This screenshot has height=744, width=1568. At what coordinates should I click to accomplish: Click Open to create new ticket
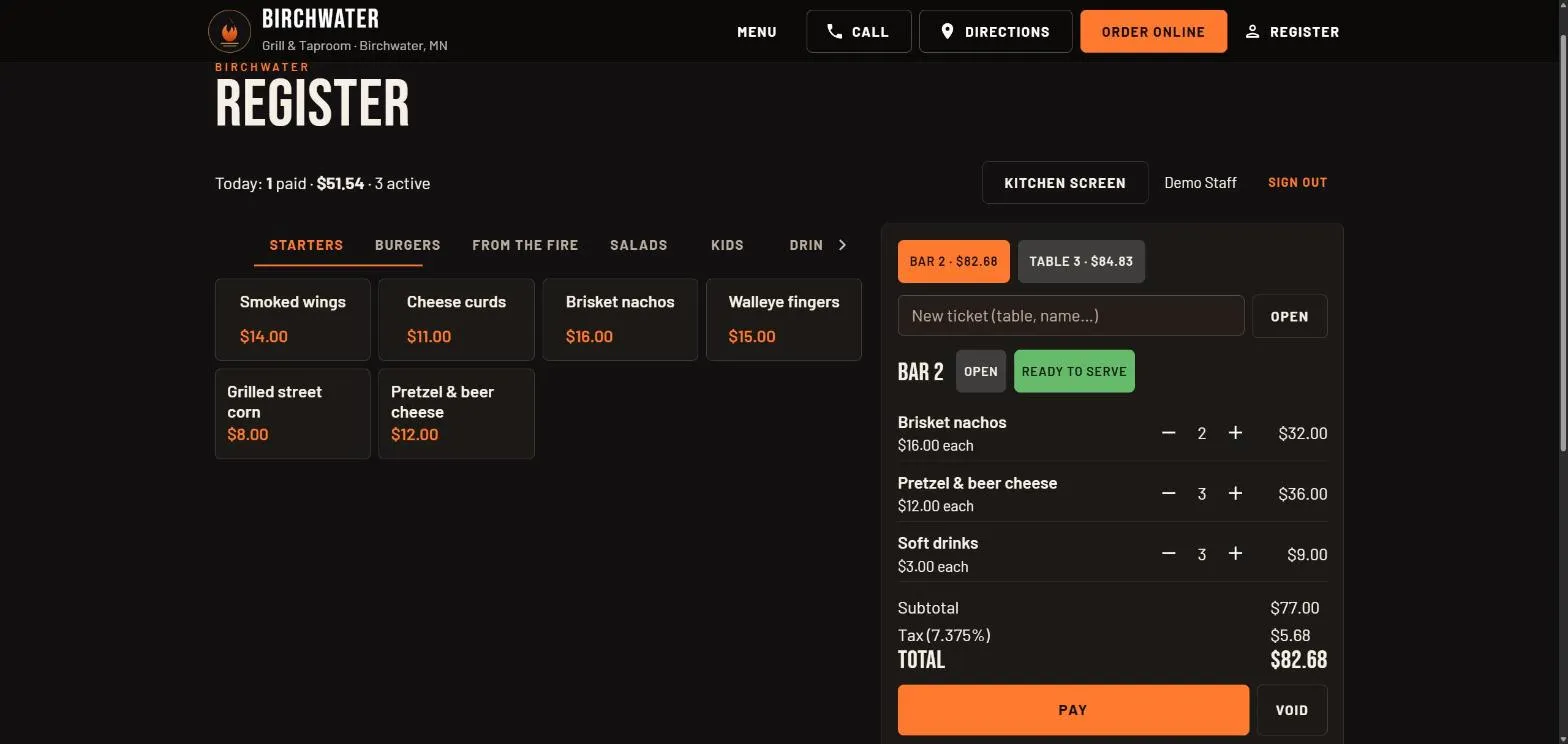coord(1289,316)
